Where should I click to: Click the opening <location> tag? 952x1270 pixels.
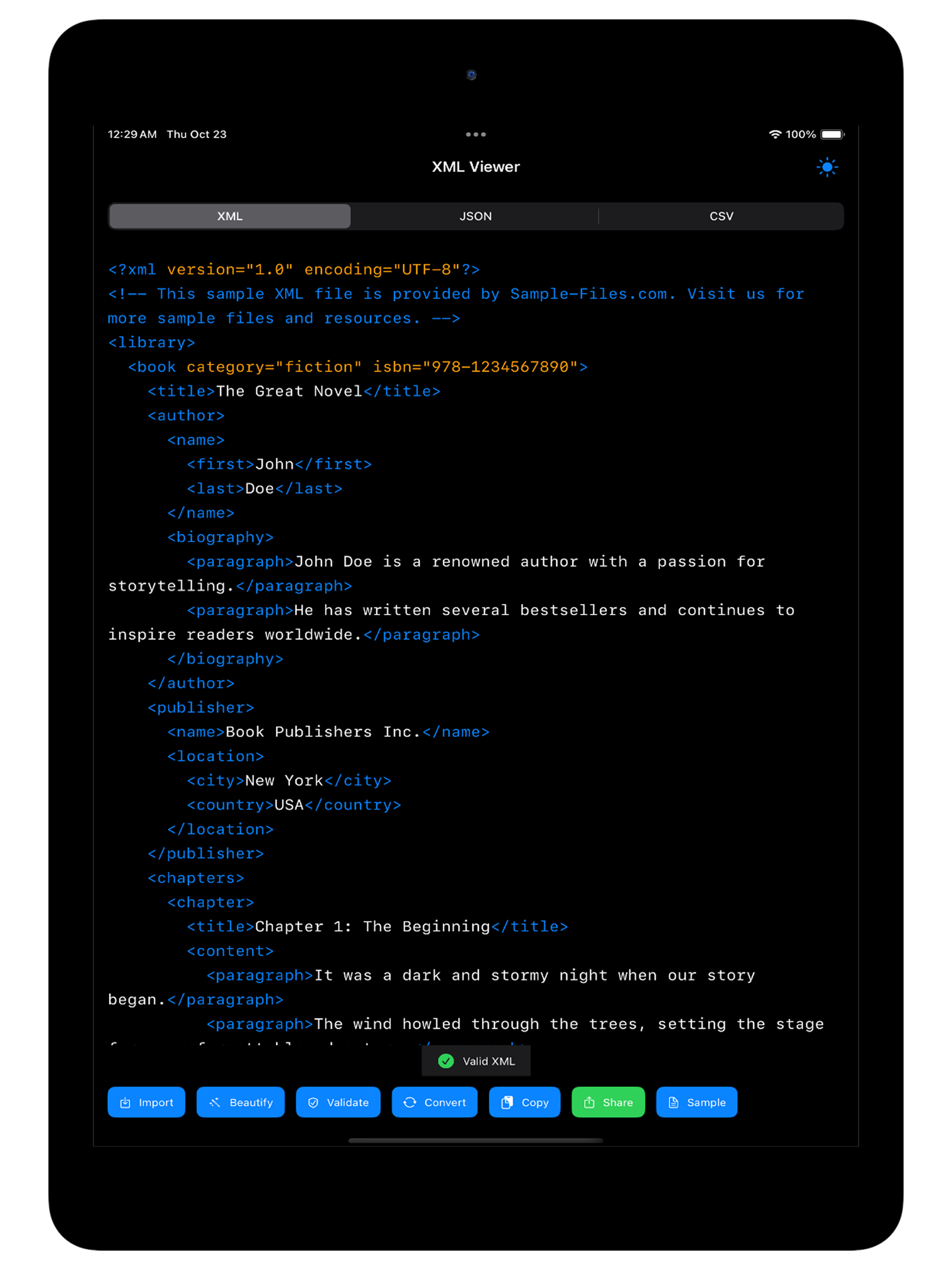point(216,756)
